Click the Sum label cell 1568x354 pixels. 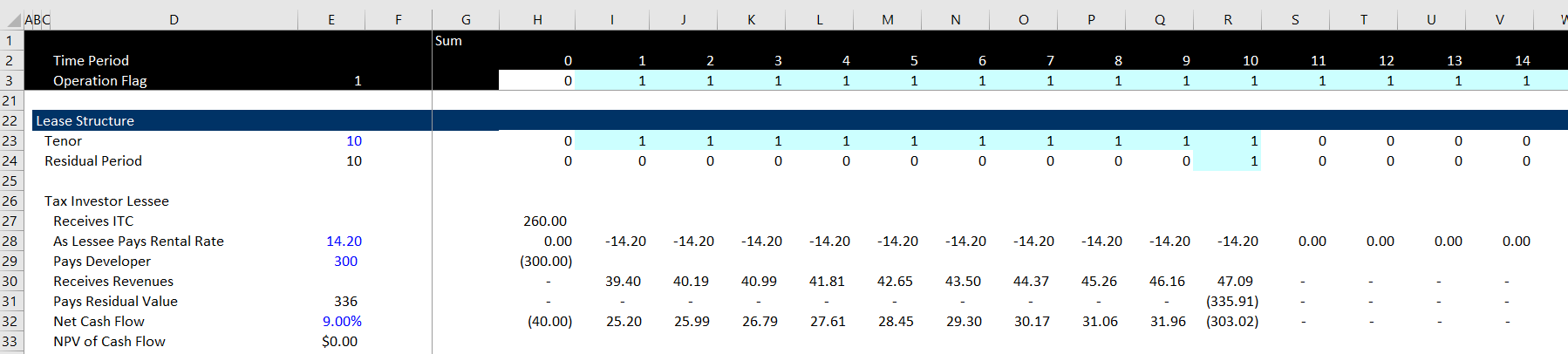pos(448,41)
